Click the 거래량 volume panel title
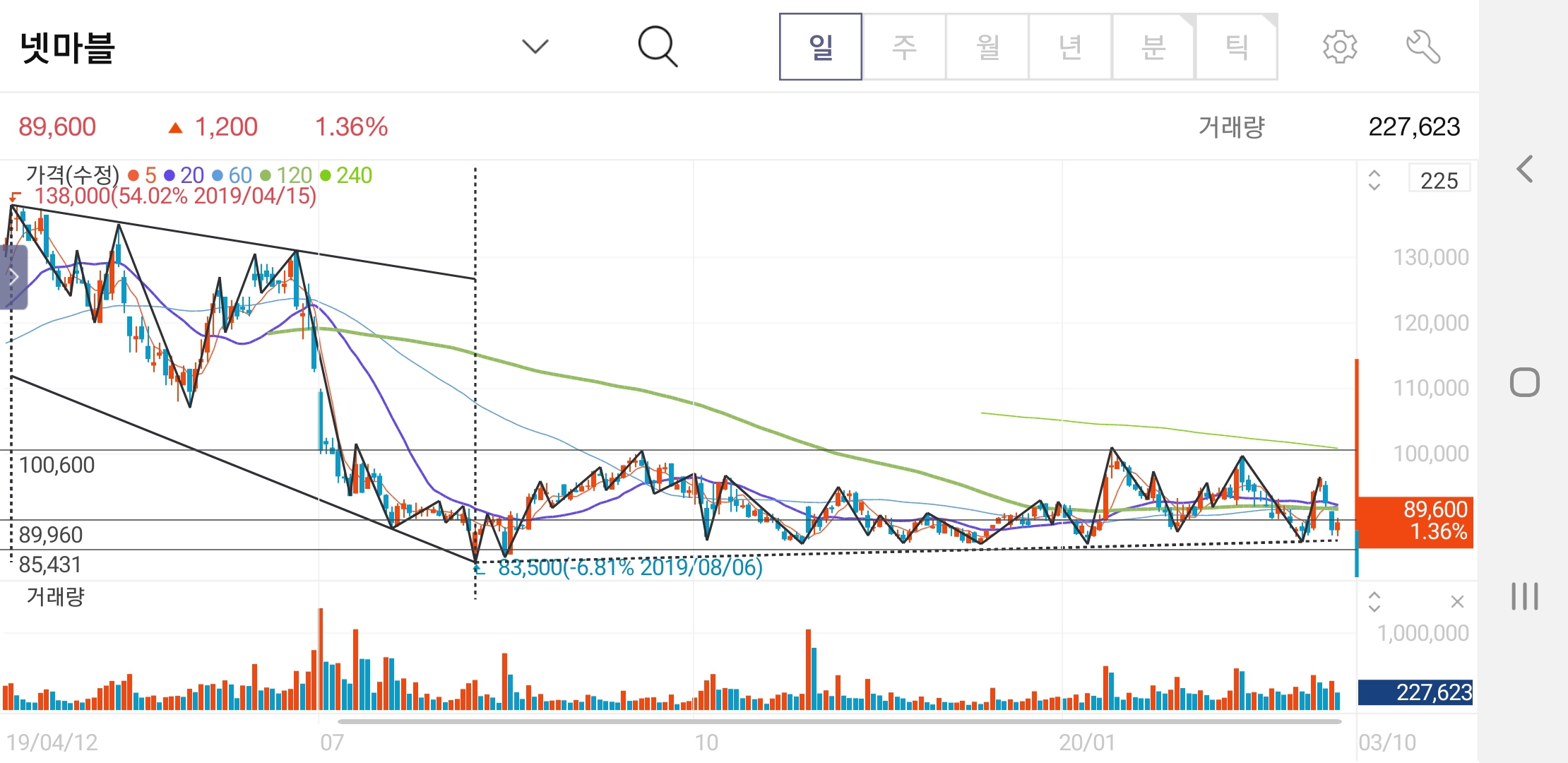1568x763 pixels. (x=55, y=597)
